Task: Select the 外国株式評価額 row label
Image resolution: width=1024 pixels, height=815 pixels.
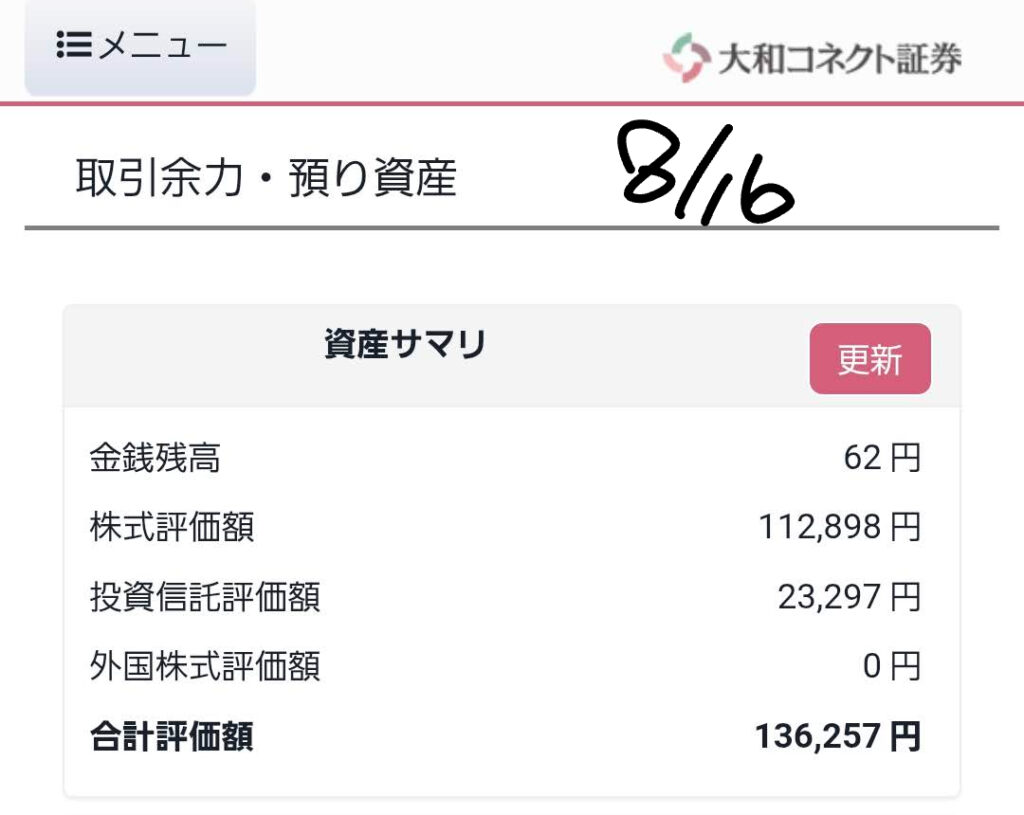Action: point(205,666)
